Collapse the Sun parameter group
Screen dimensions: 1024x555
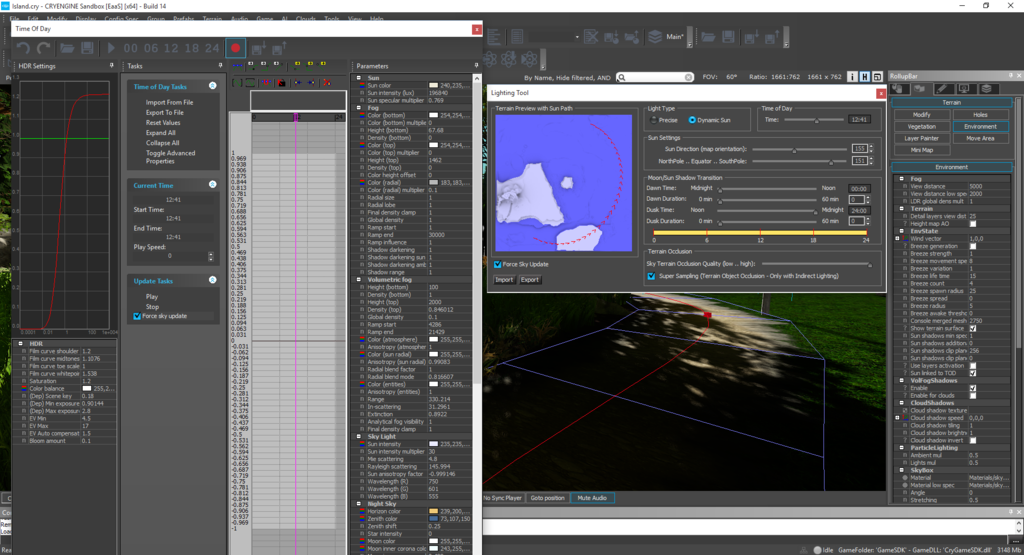click(361, 77)
